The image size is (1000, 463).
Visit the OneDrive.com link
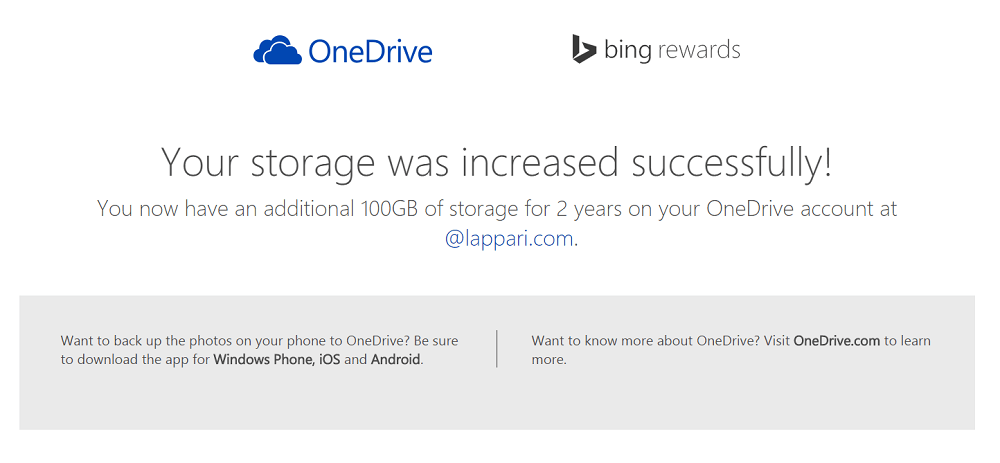(x=837, y=341)
